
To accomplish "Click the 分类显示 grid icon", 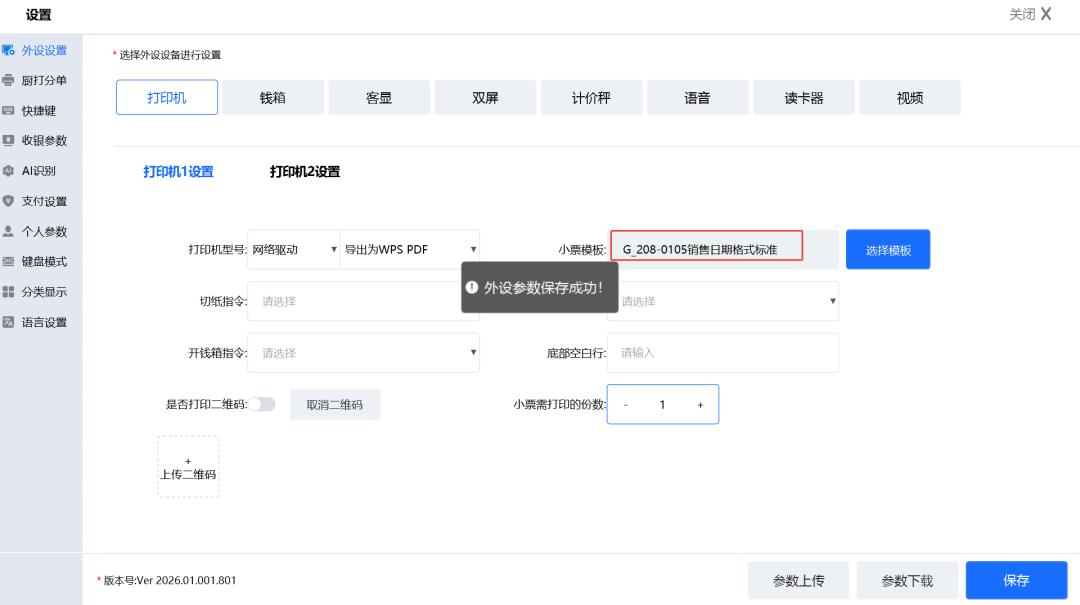I will tap(9, 292).
